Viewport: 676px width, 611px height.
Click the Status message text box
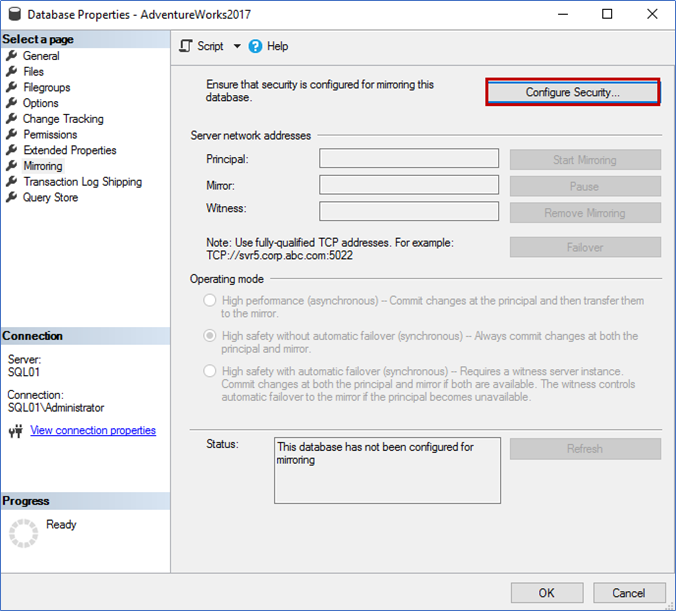pos(387,470)
